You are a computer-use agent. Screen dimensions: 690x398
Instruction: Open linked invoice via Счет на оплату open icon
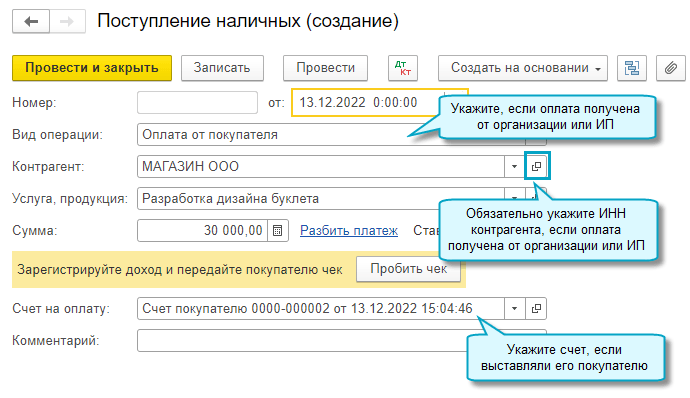click(536, 309)
